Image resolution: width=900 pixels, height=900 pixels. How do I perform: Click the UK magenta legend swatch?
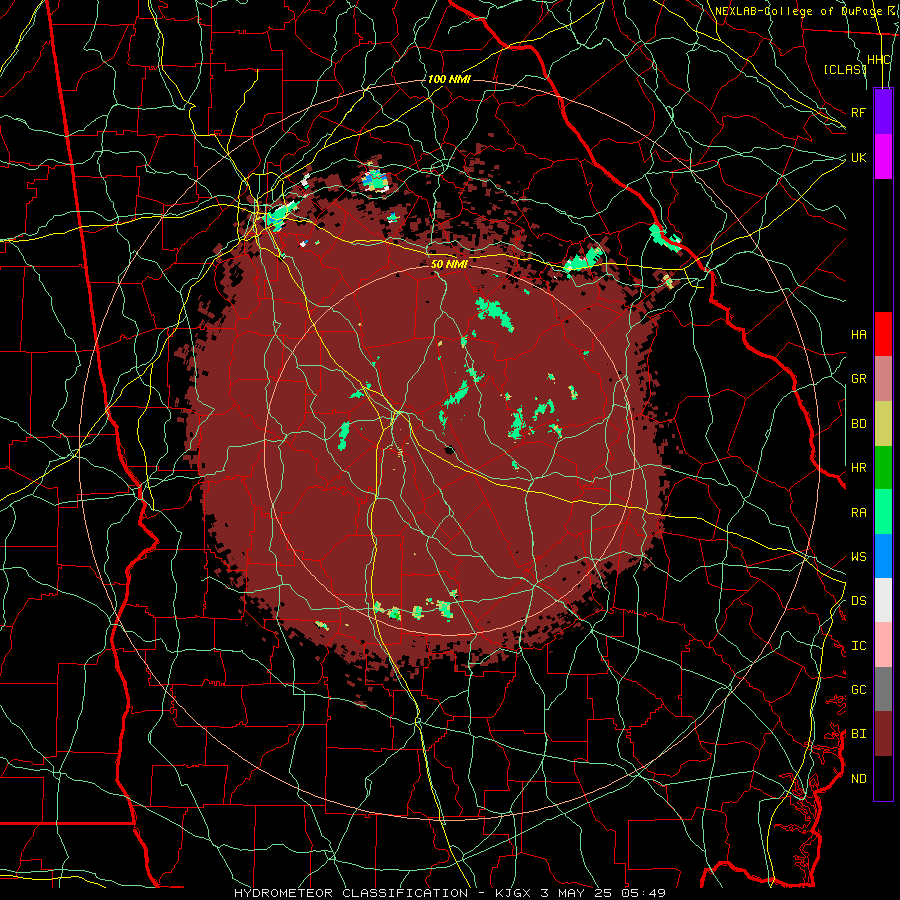tap(883, 157)
